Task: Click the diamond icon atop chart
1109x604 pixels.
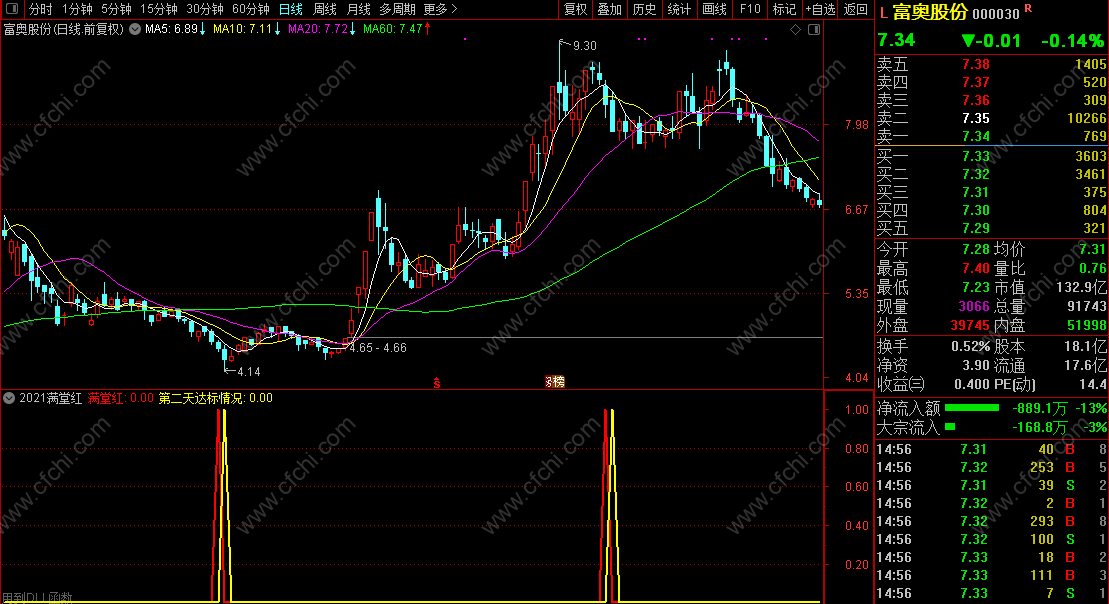Action: pyautogui.click(x=796, y=29)
